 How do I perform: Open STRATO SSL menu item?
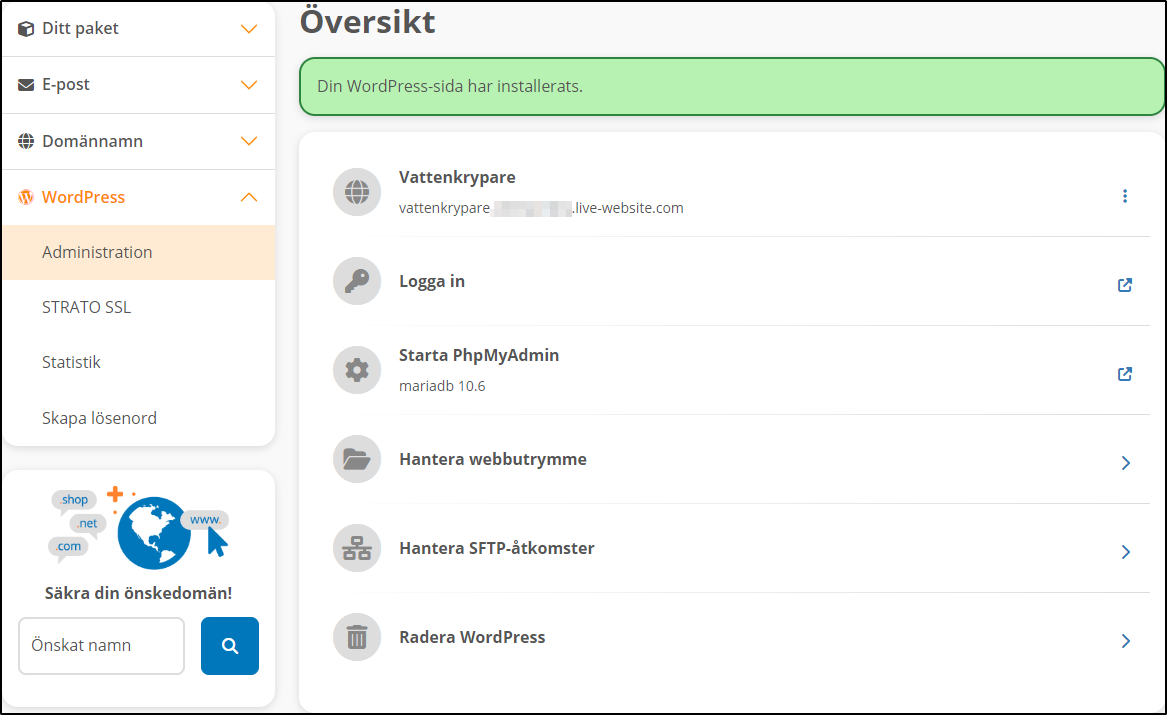(x=86, y=307)
